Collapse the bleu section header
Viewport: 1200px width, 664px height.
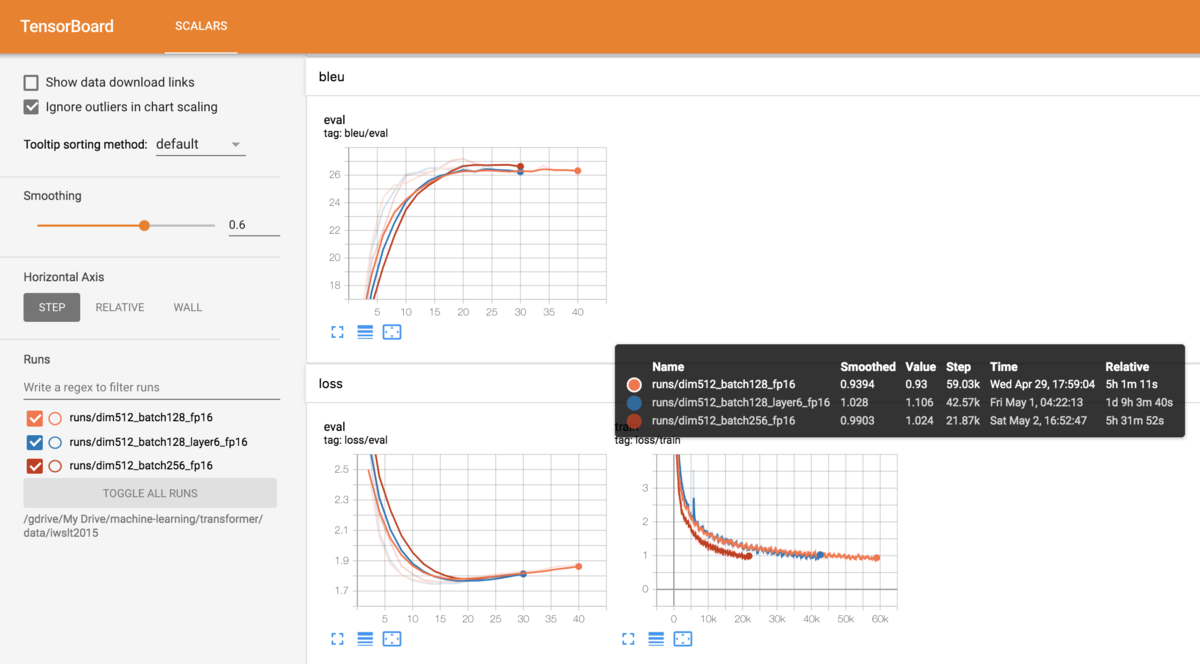click(x=751, y=76)
